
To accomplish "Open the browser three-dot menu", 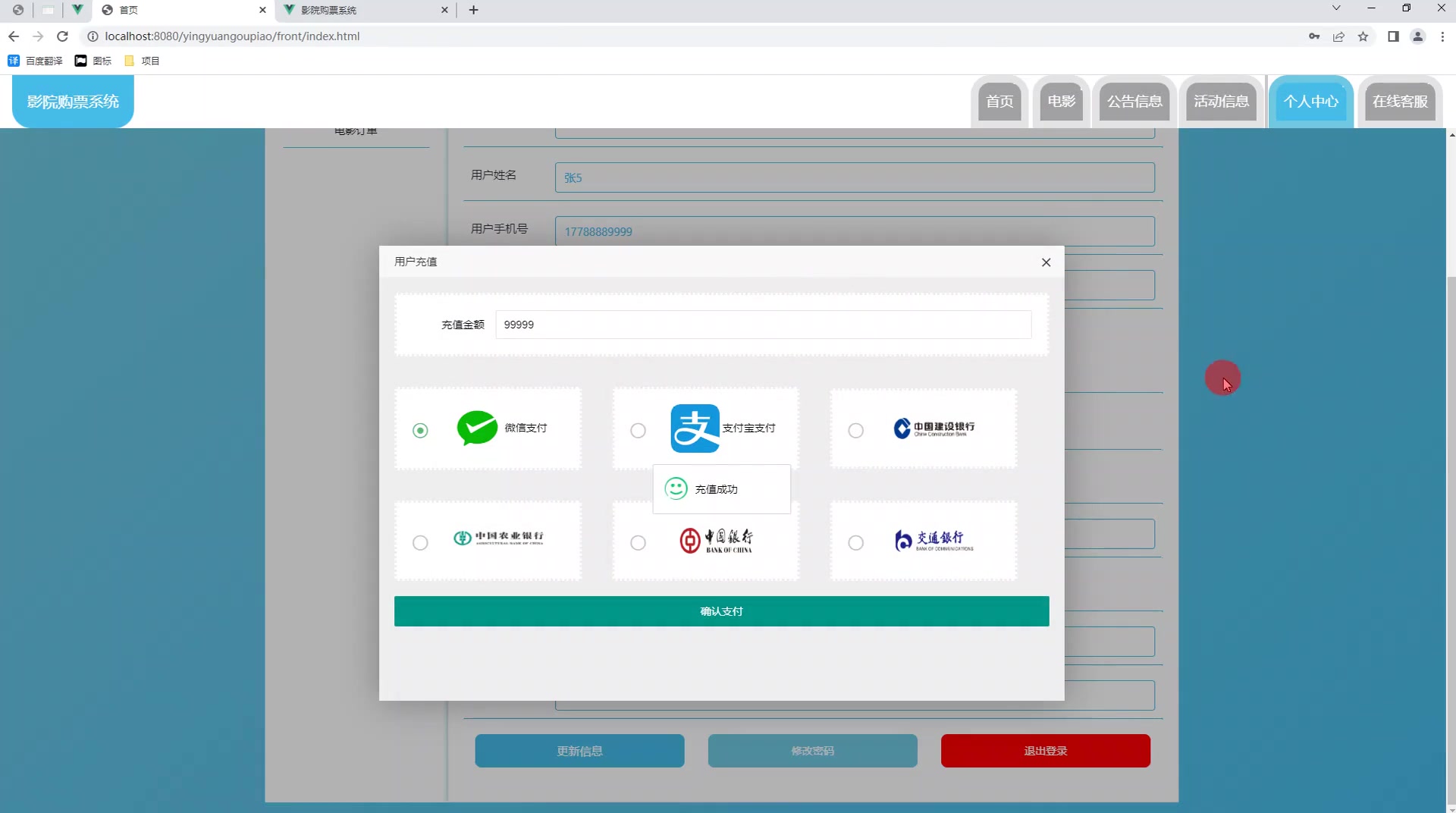I will click(1442, 36).
